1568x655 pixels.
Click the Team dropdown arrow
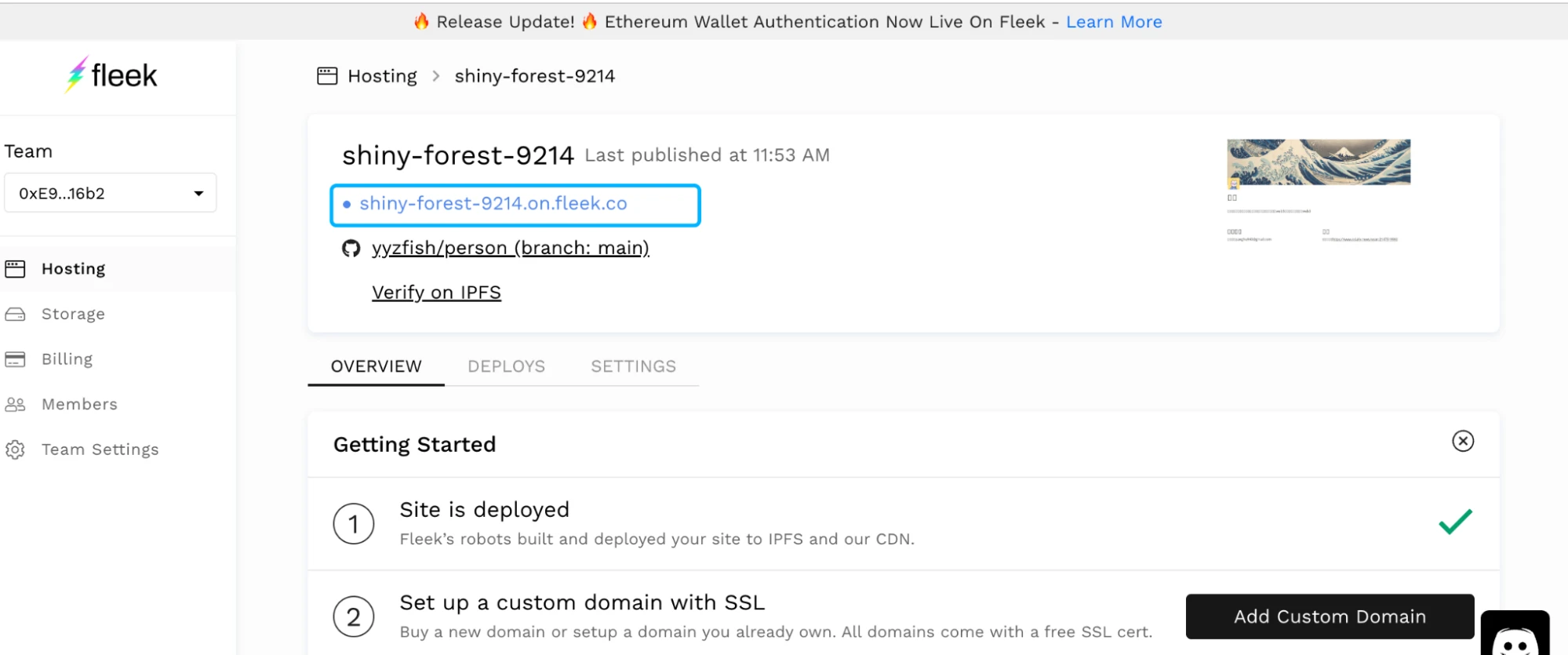(x=198, y=194)
